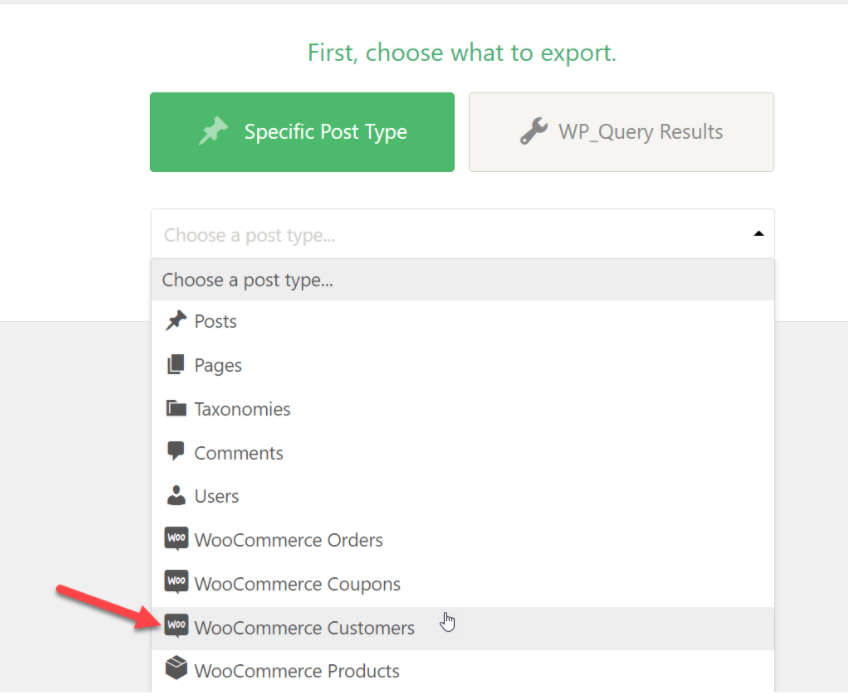Screen dimensions: 848x696
Task: Click the Users person icon
Action: coord(176,496)
